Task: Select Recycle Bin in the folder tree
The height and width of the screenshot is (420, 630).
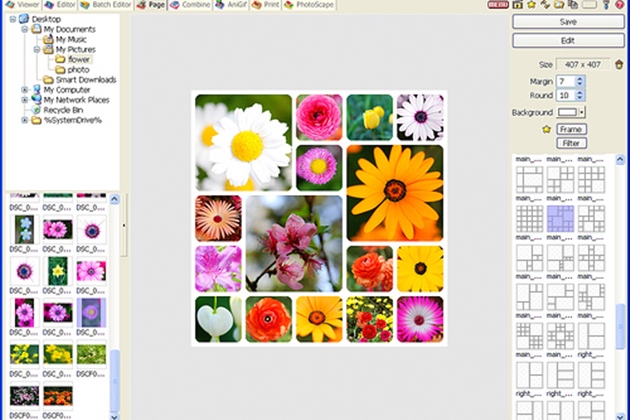Action: pyautogui.click(x=63, y=109)
